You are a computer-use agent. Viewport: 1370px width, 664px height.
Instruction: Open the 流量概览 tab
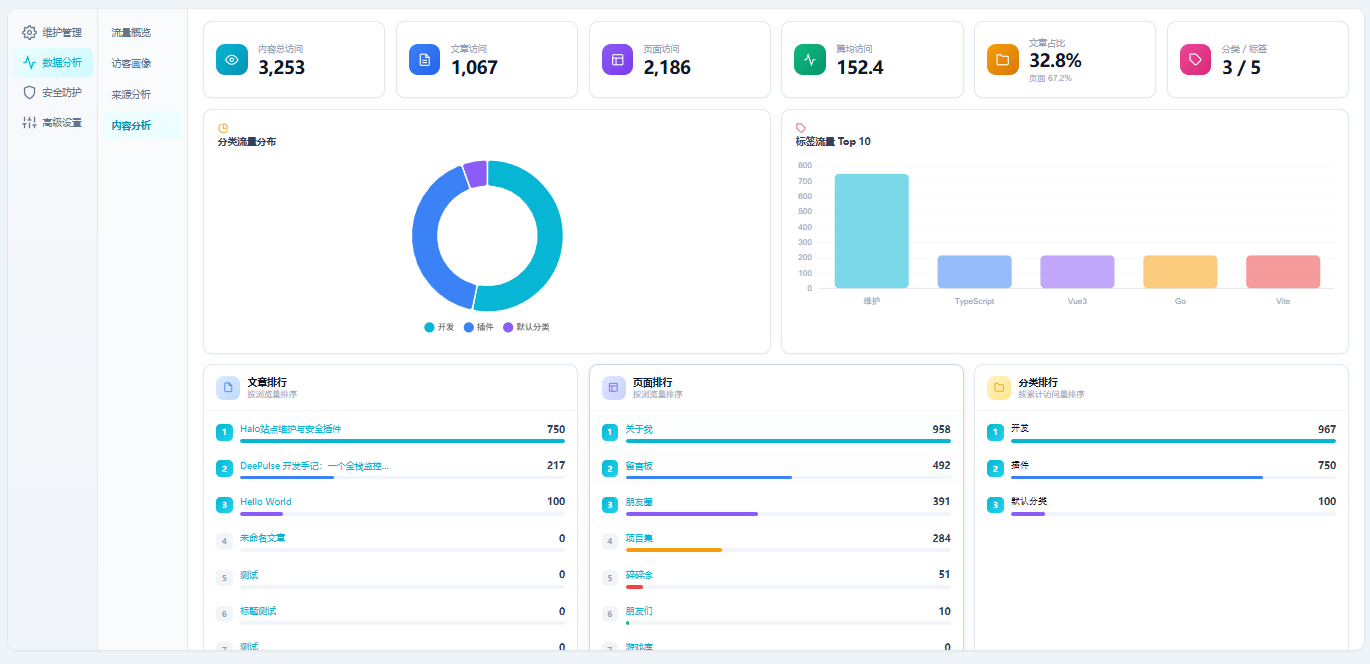point(131,32)
